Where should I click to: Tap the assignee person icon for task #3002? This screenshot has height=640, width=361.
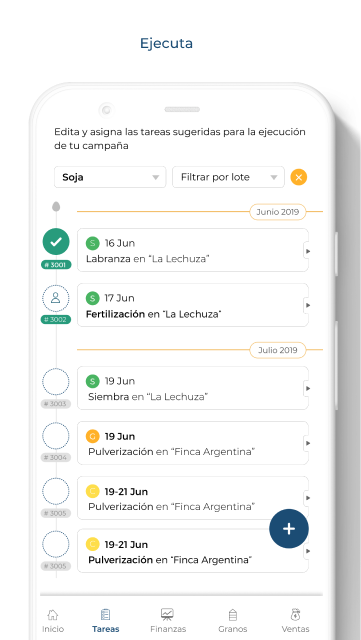56,298
